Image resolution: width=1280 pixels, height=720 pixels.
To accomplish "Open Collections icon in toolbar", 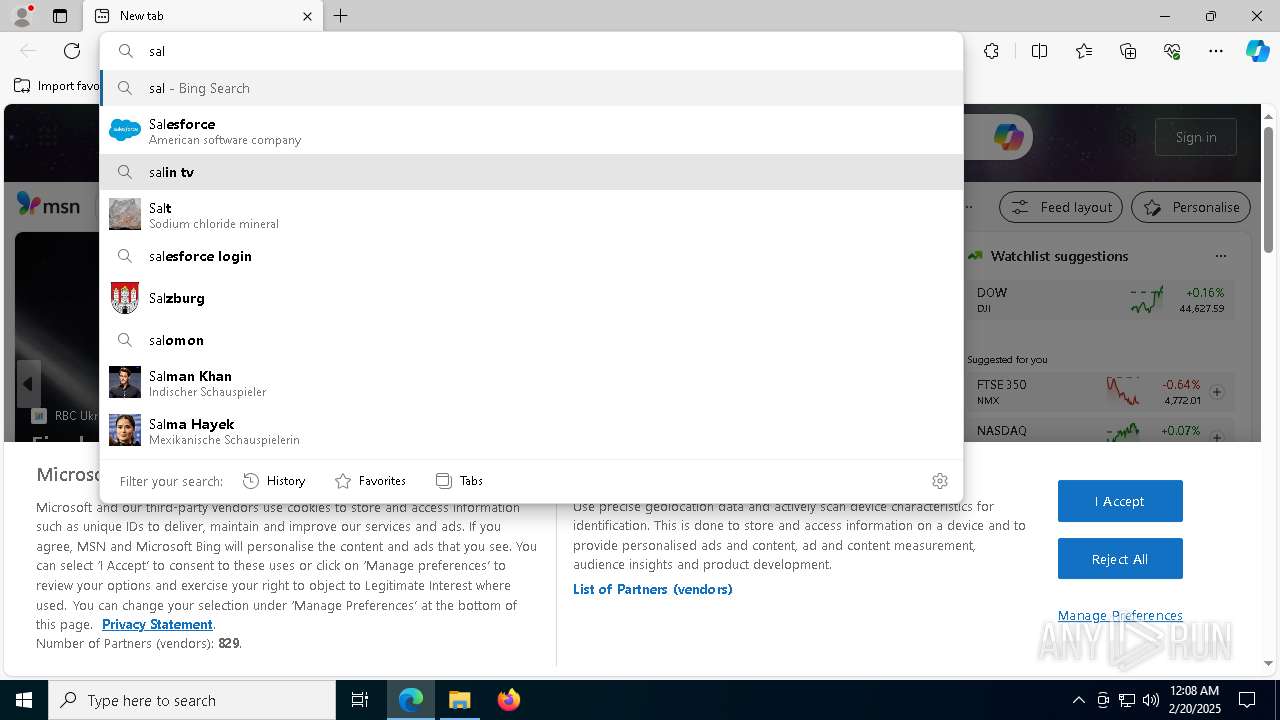I will coord(1128,51).
